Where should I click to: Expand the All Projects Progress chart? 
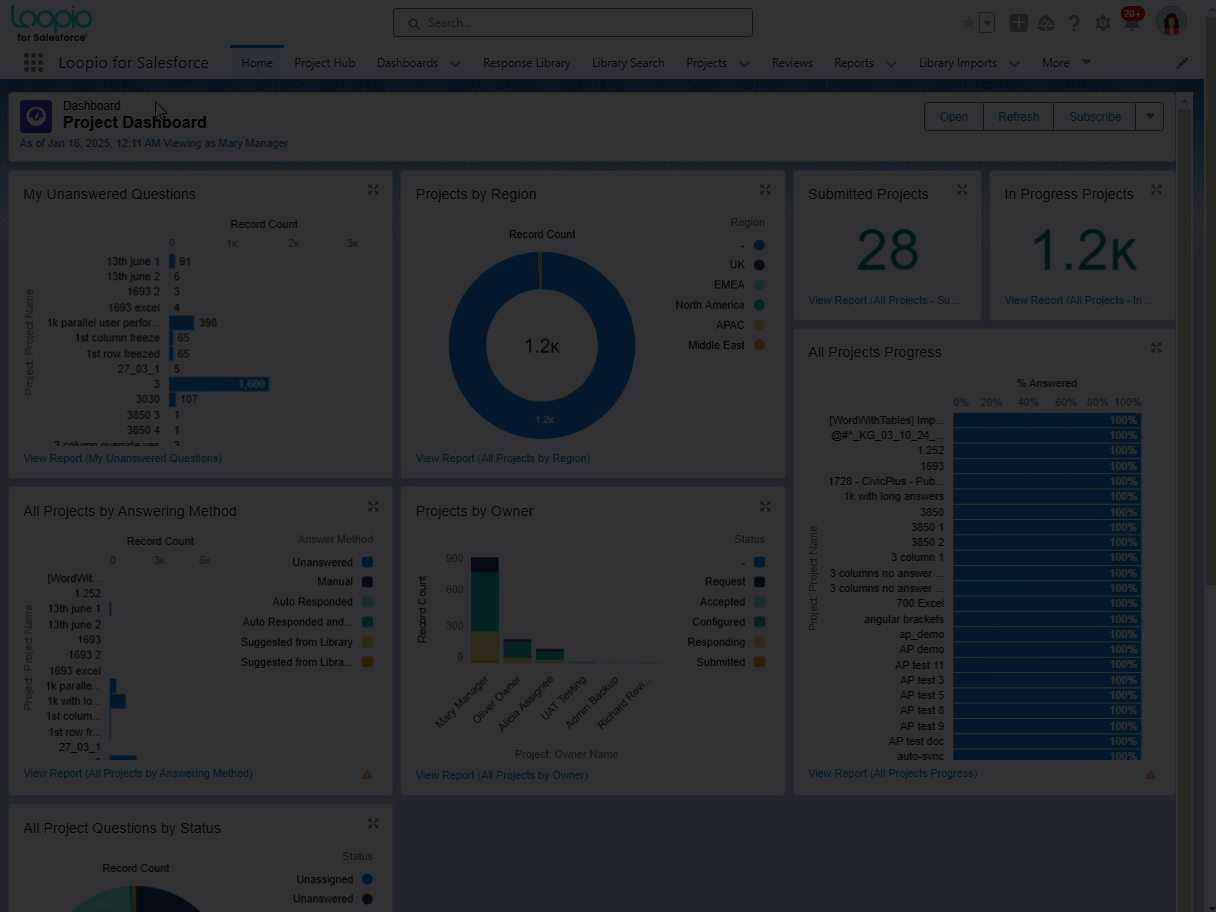pyautogui.click(x=1156, y=348)
